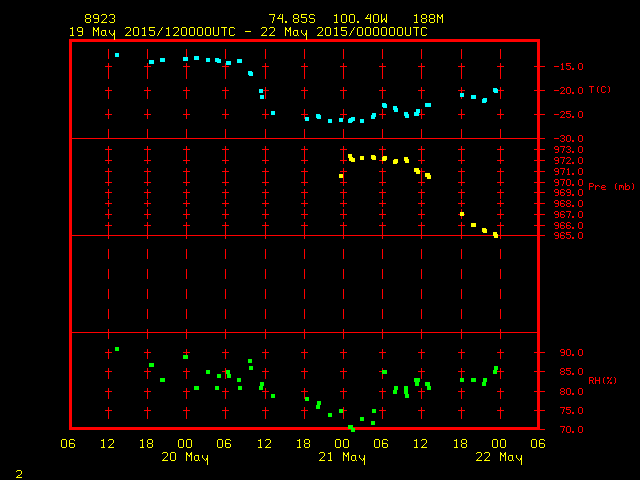Click temperature tick -20.0
Screen dimensions: 640x480
coord(569,91)
